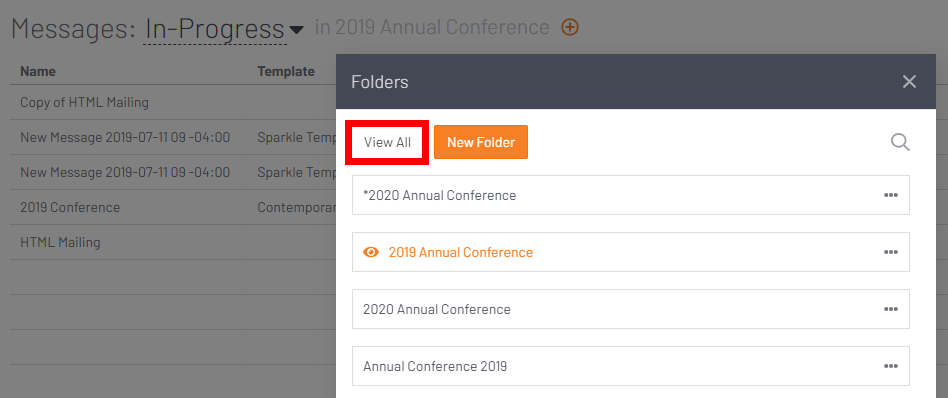Open options menu for *2020 Annual Conference folder
Viewport: 948px width, 398px height.
[890, 195]
